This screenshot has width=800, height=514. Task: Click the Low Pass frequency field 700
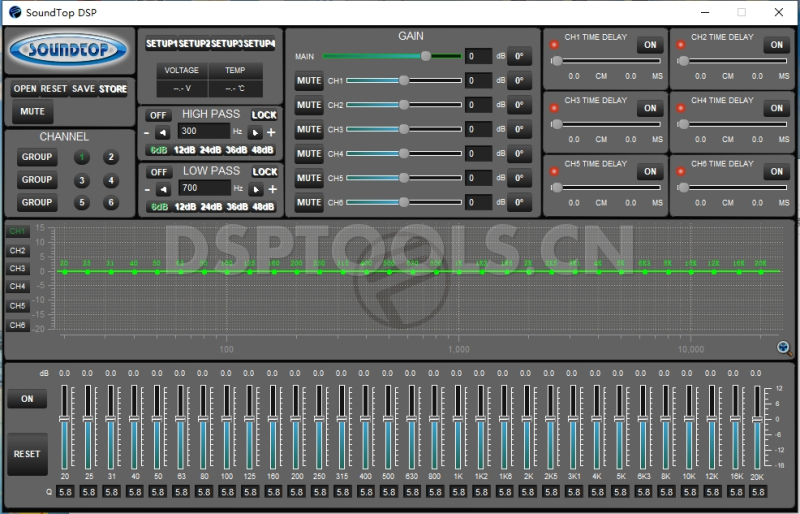click(205, 188)
